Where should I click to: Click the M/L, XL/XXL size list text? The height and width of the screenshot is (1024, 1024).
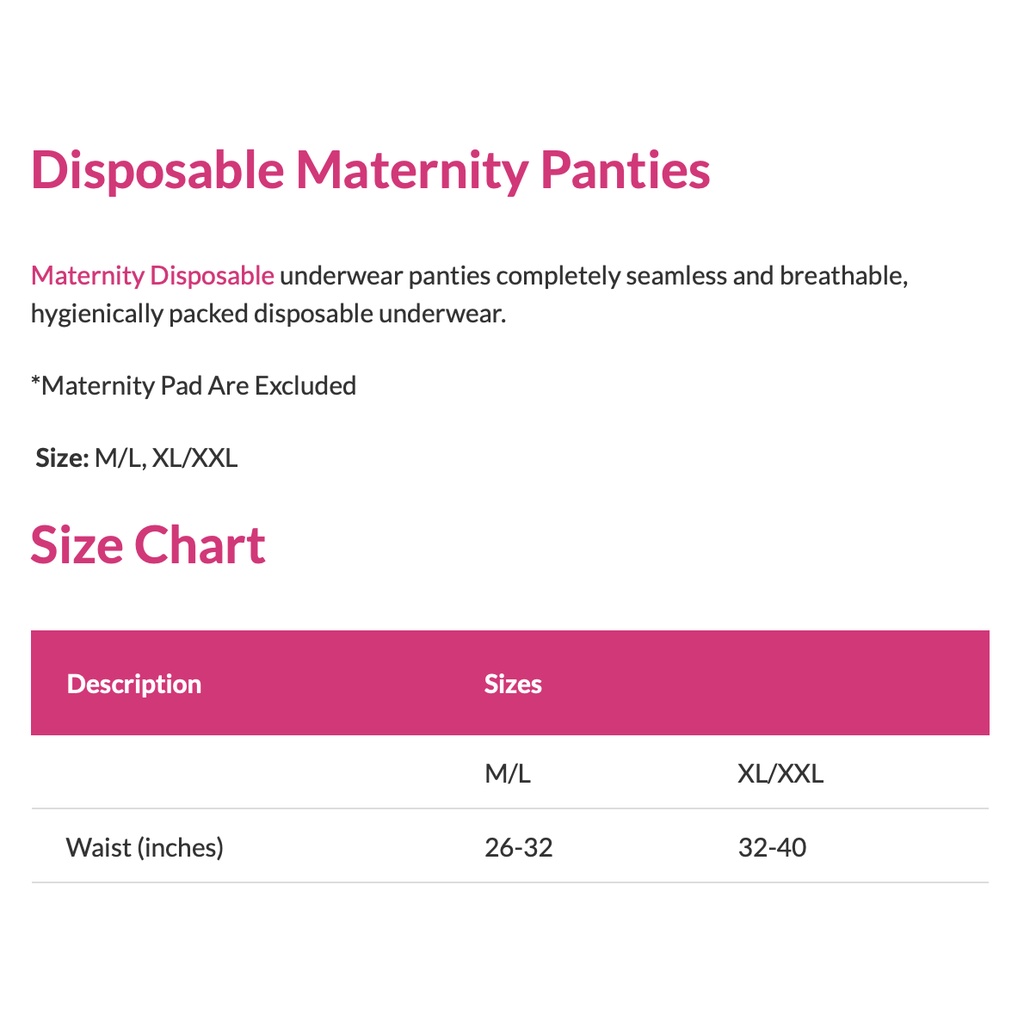[x=166, y=459]
